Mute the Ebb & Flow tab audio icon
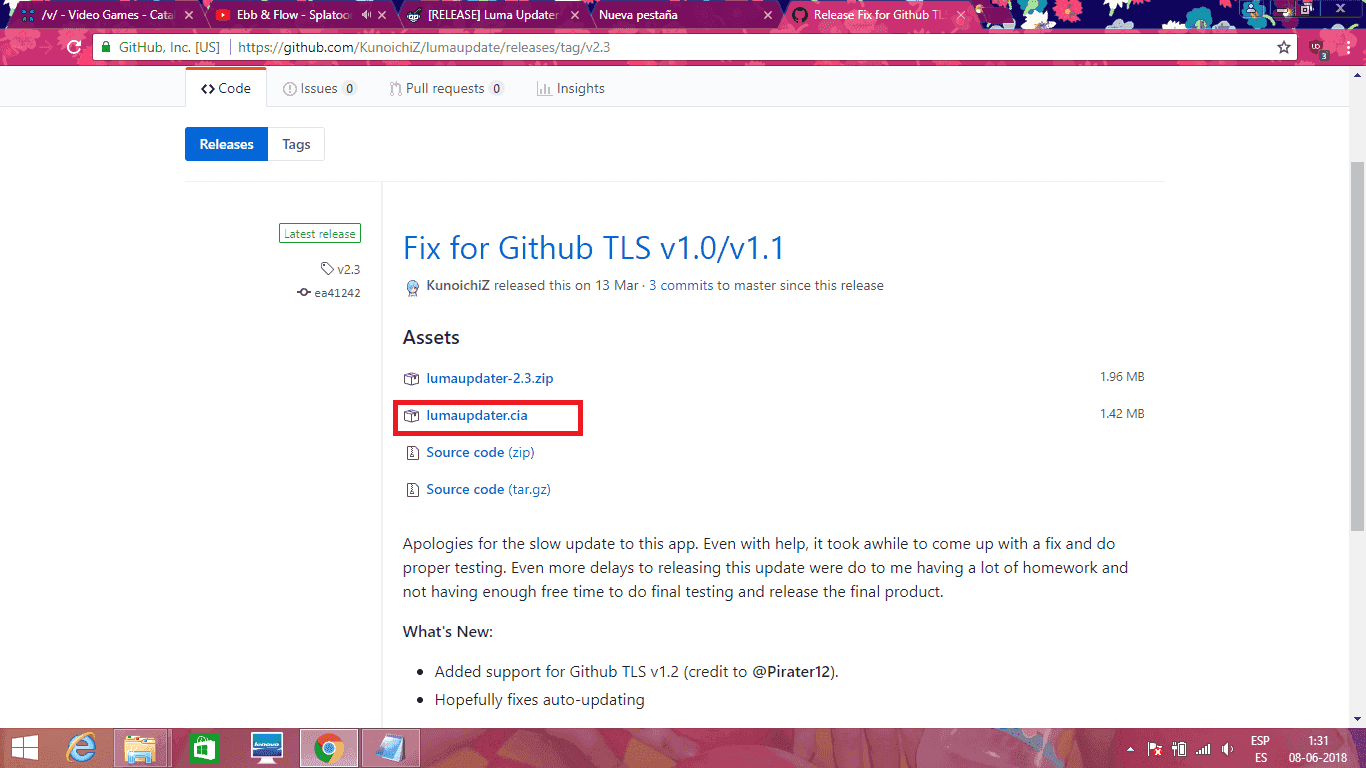This screenshot has height=768, width=1366. point(367,15)
